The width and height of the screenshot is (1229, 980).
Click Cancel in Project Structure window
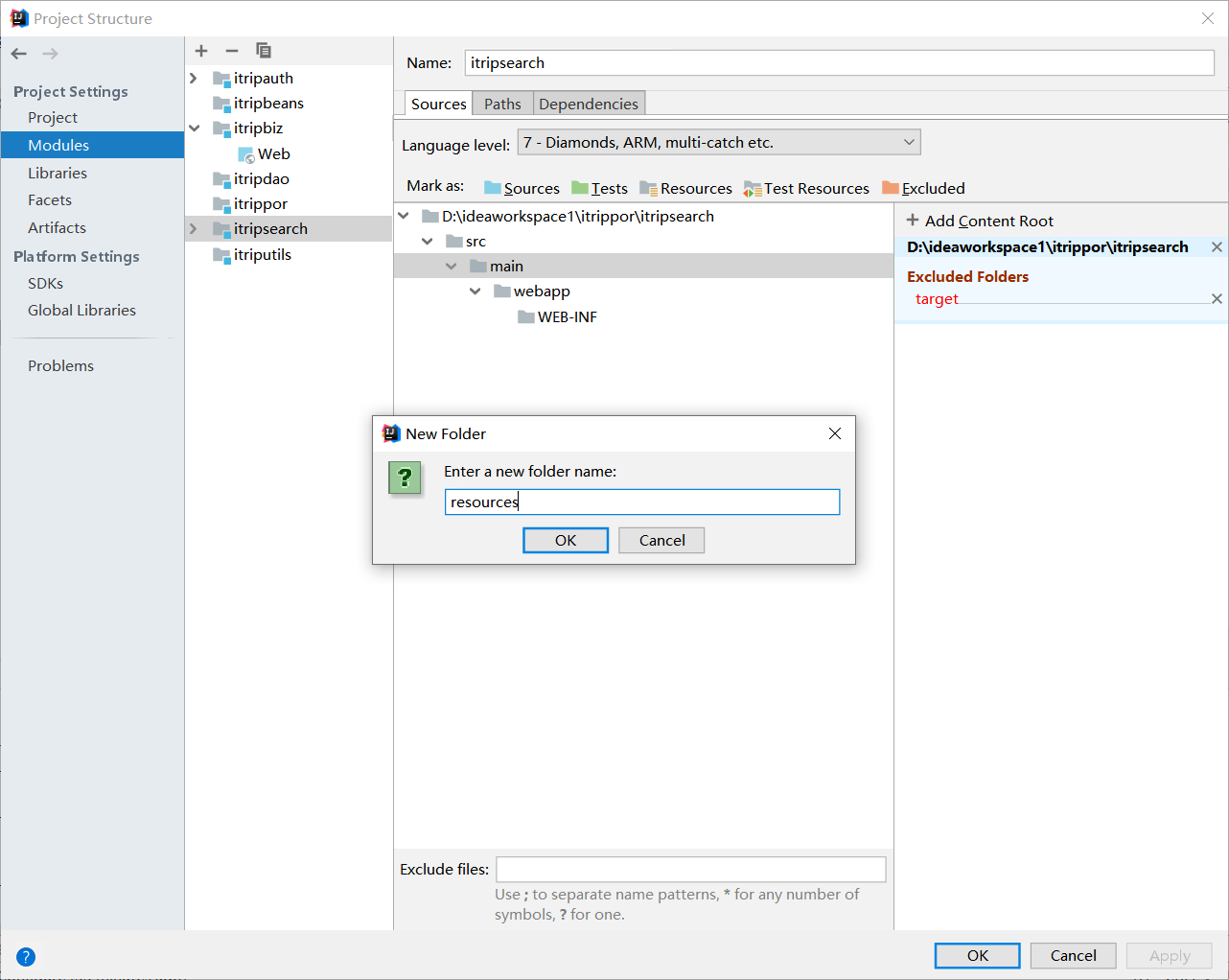pos(1074,956)
